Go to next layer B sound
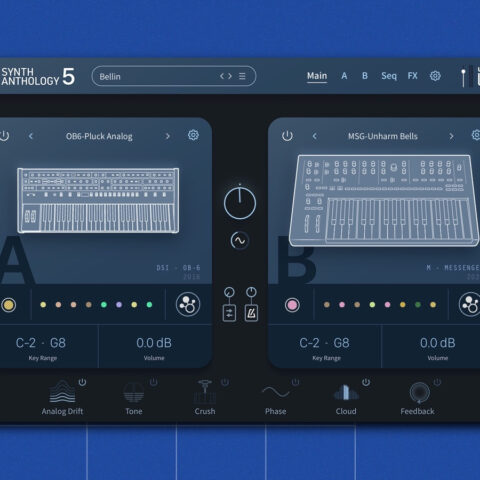The width and height of the screenshot is (480, 480). coord(451,136)
